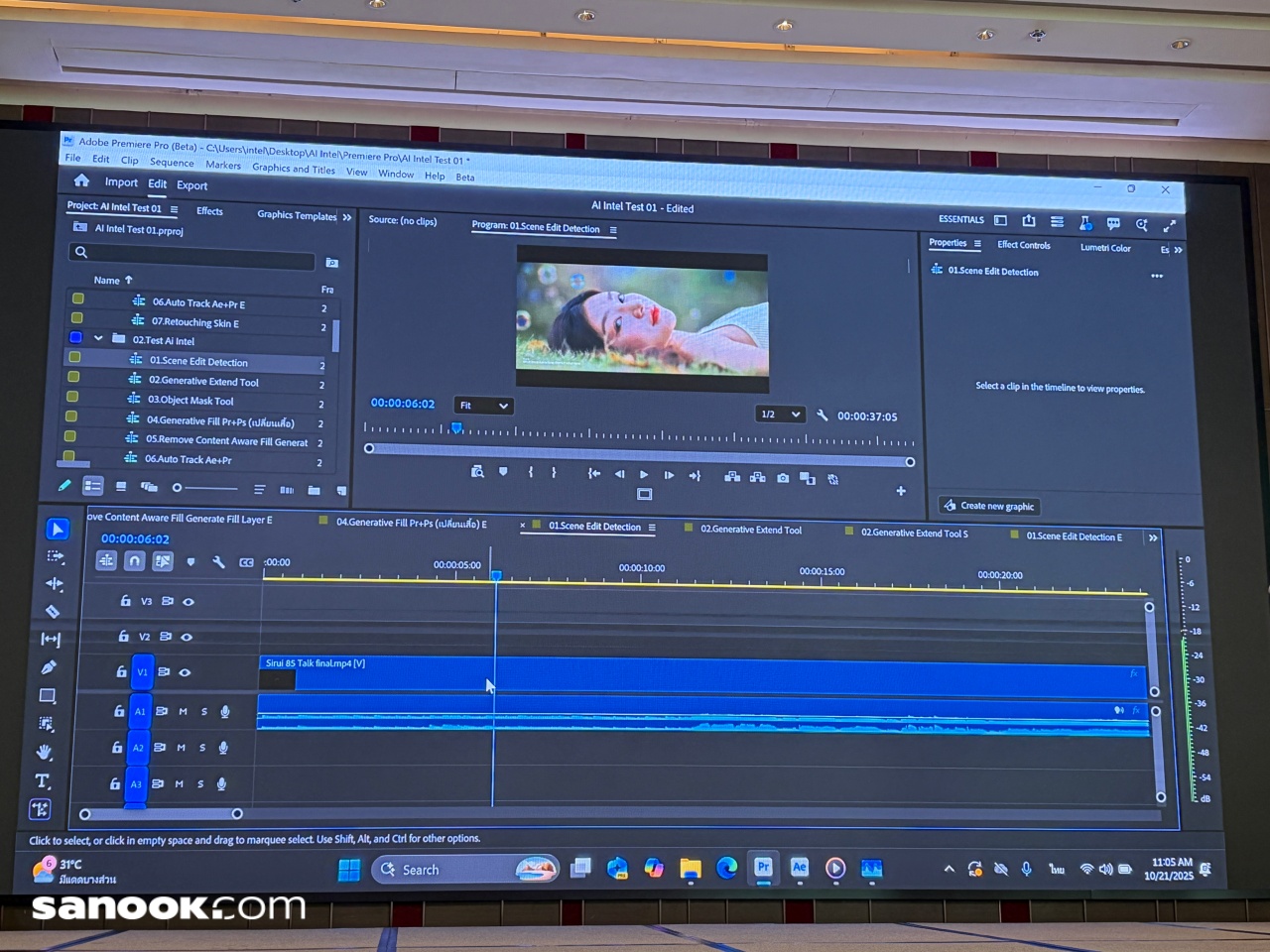This screenshot has height=952, width=1270.
Task: Select the Type tool
Action: pyautogui.click(x=43, y=781)
